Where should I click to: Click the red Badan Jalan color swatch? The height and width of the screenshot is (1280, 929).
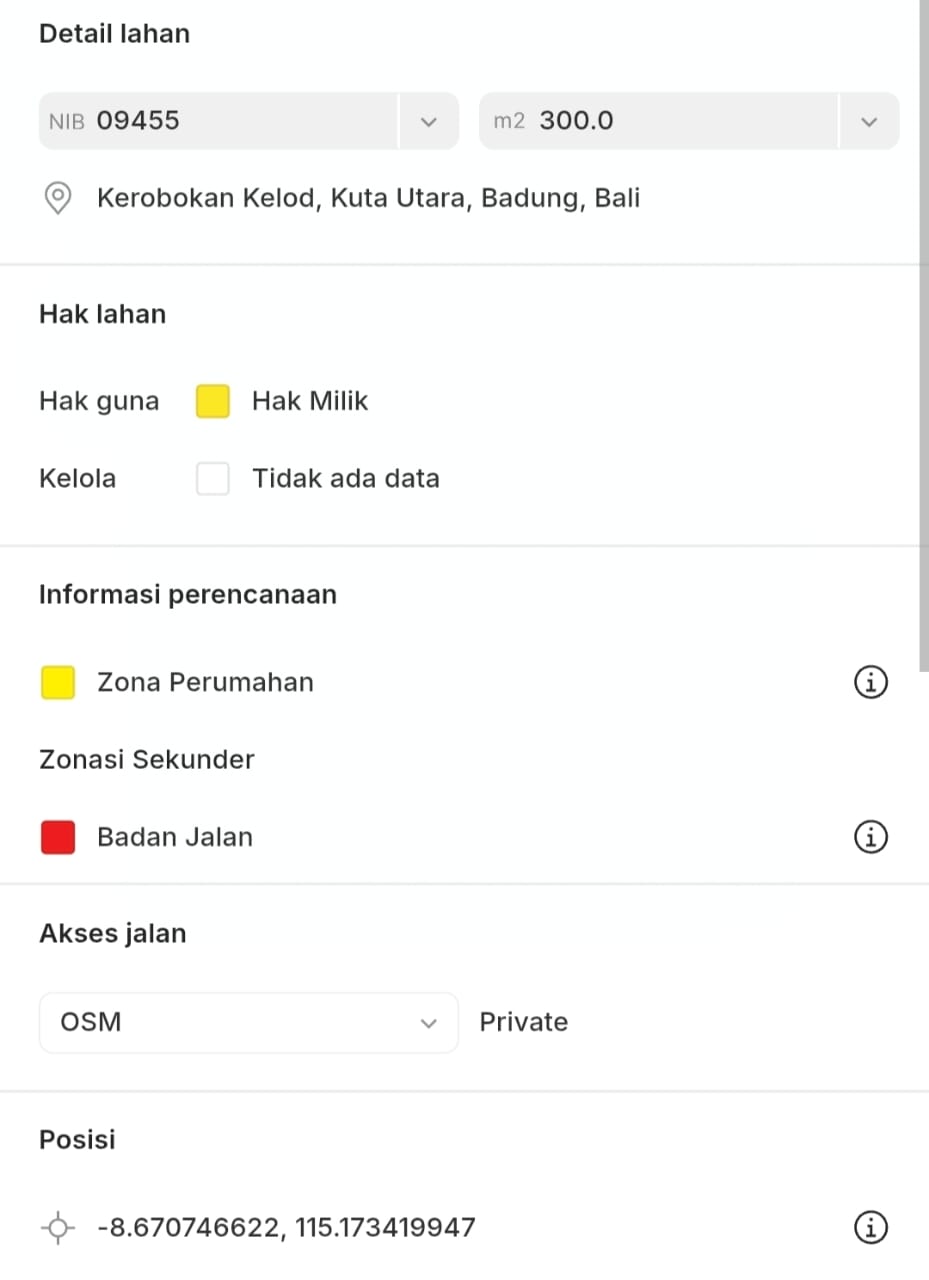[58, 837]
